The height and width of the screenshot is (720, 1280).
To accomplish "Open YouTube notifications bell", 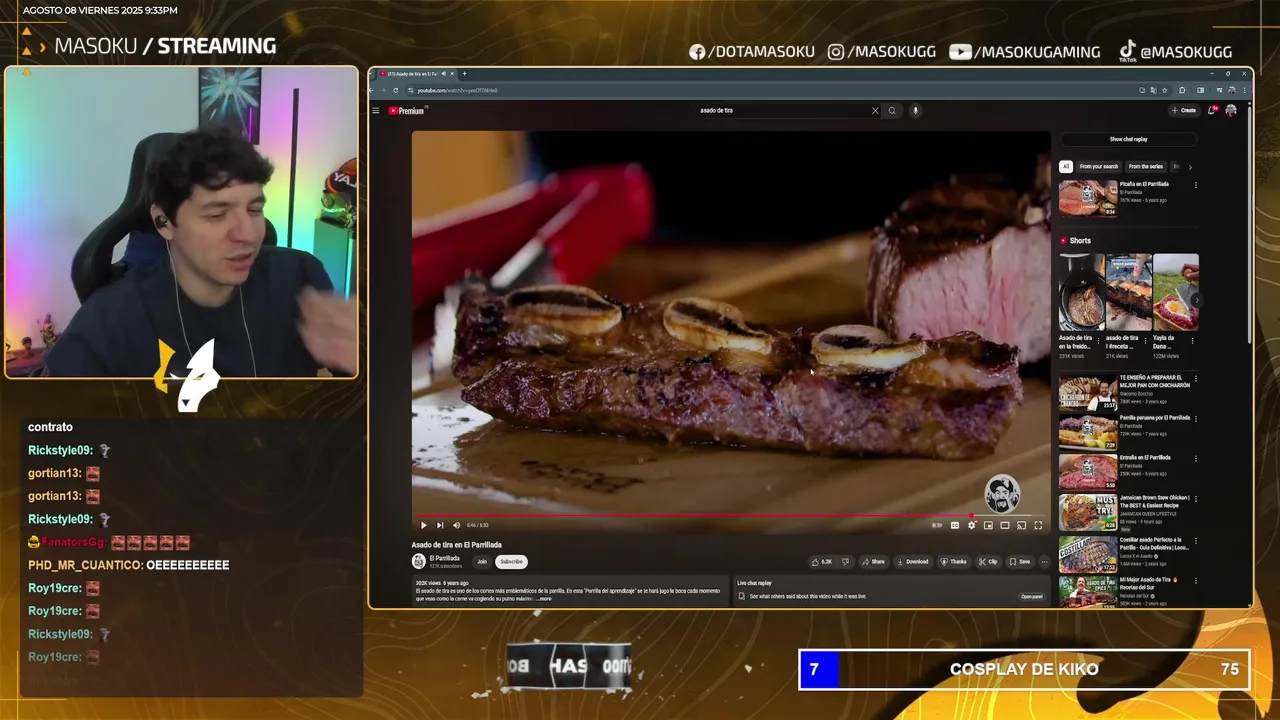I will 1213,111.
